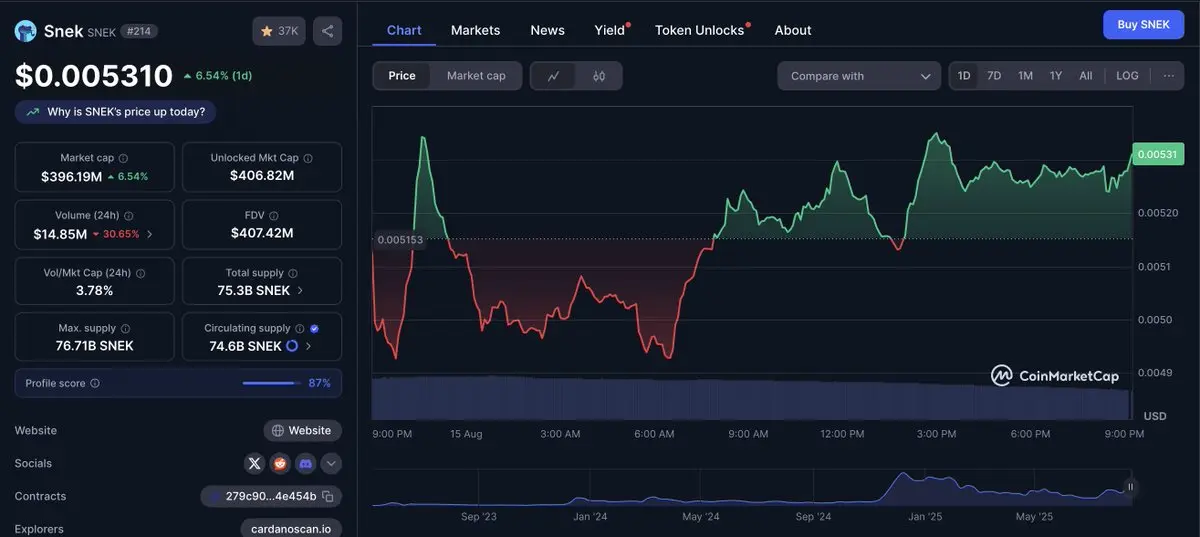Screen dimensions: 1200x537
Task: Open the Discord social icon
Action: click(x=305, y=463)
